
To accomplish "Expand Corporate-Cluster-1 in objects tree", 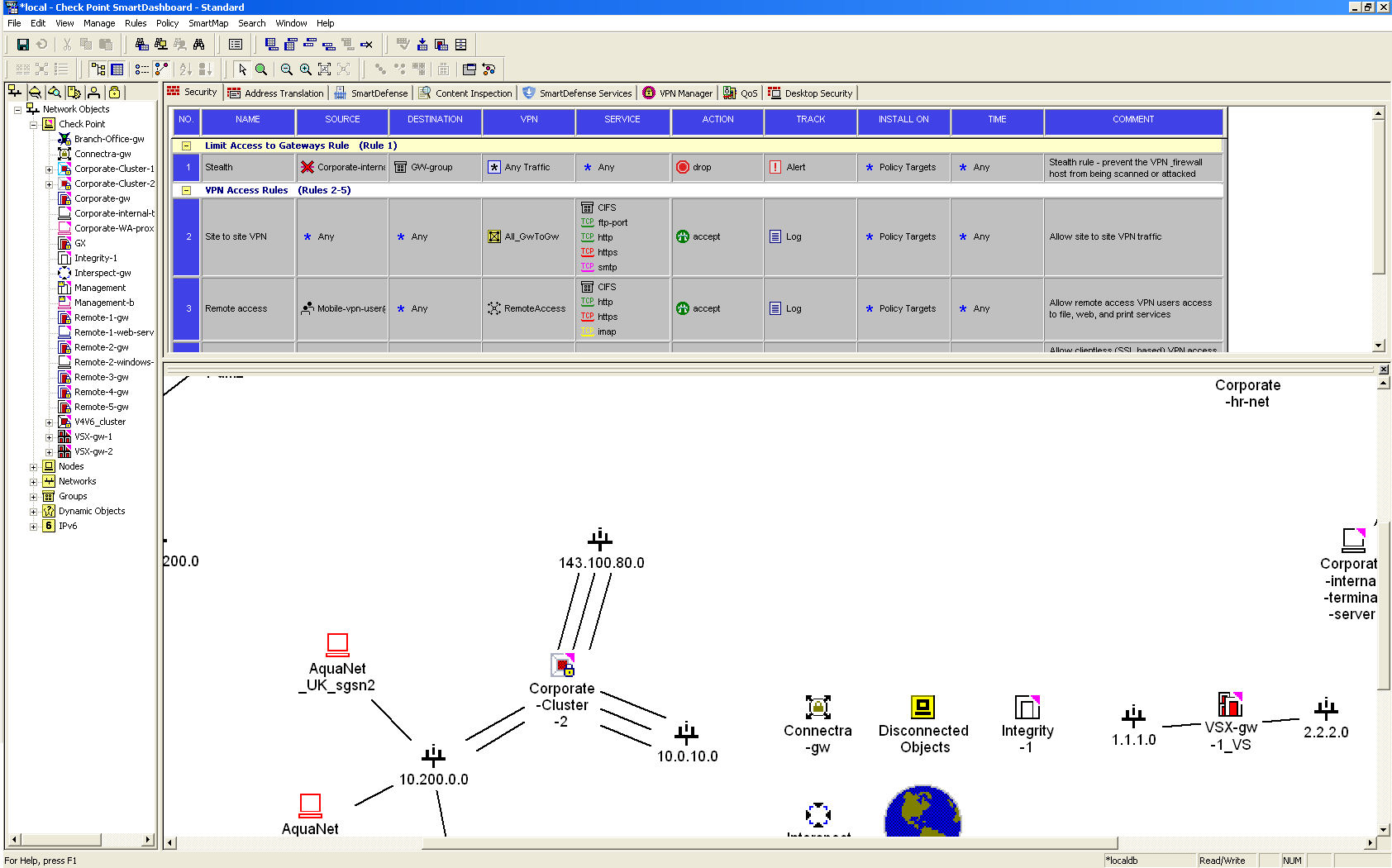I will click(x=49, y=169).
